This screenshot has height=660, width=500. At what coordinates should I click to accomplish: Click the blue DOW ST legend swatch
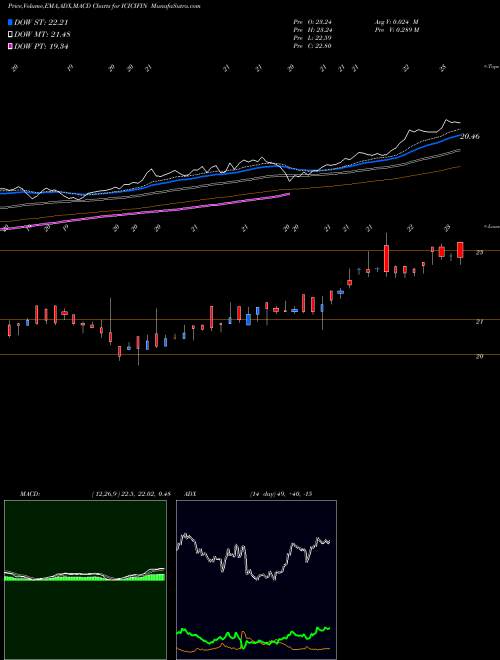10,22
